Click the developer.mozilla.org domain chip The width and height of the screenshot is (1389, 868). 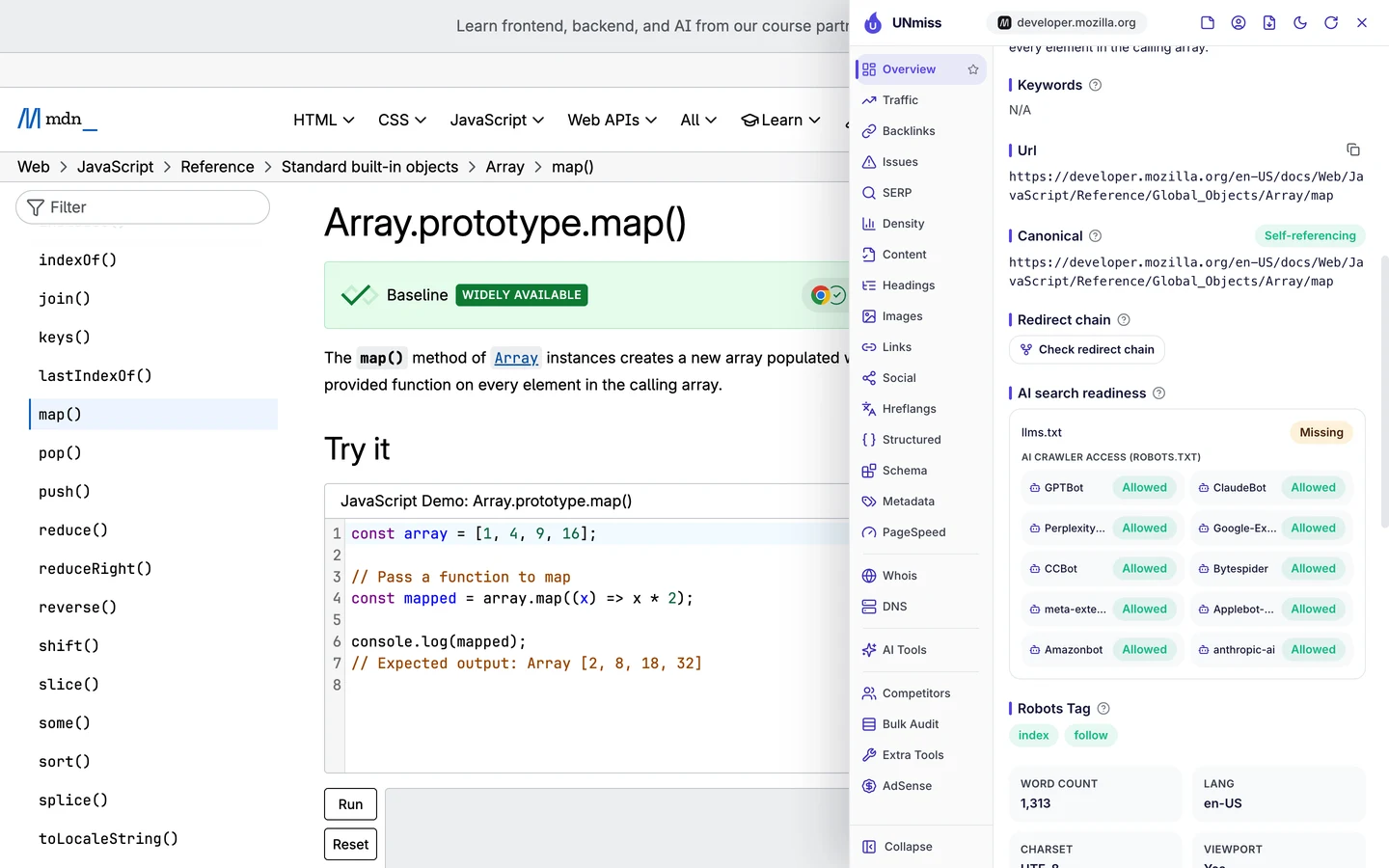tap(1069, 22)
